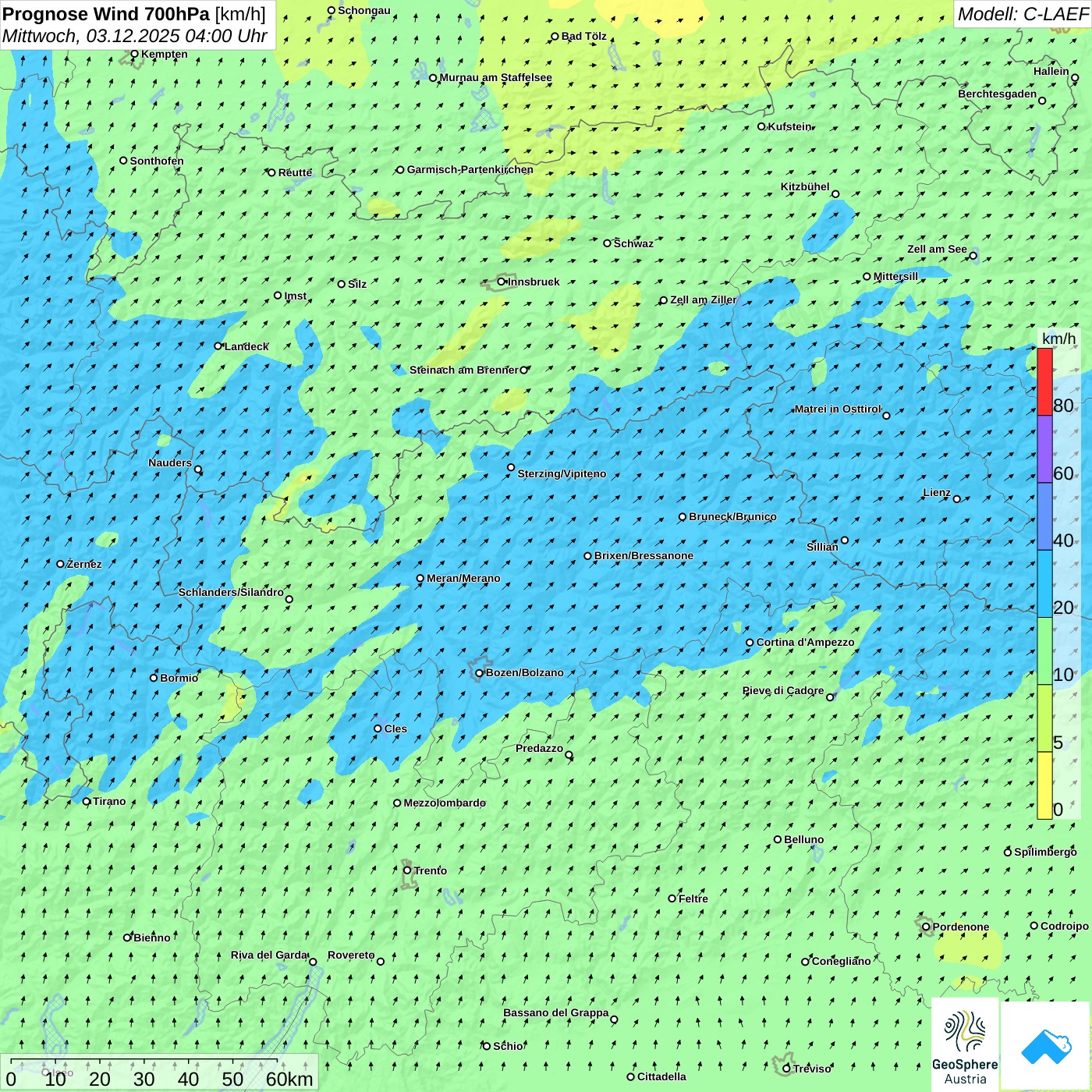Click the date 'Mittwoch, 03.12.2025 04:00 Uhr'
Viewport: 1092px width, 1092px height.
point(135,36)
